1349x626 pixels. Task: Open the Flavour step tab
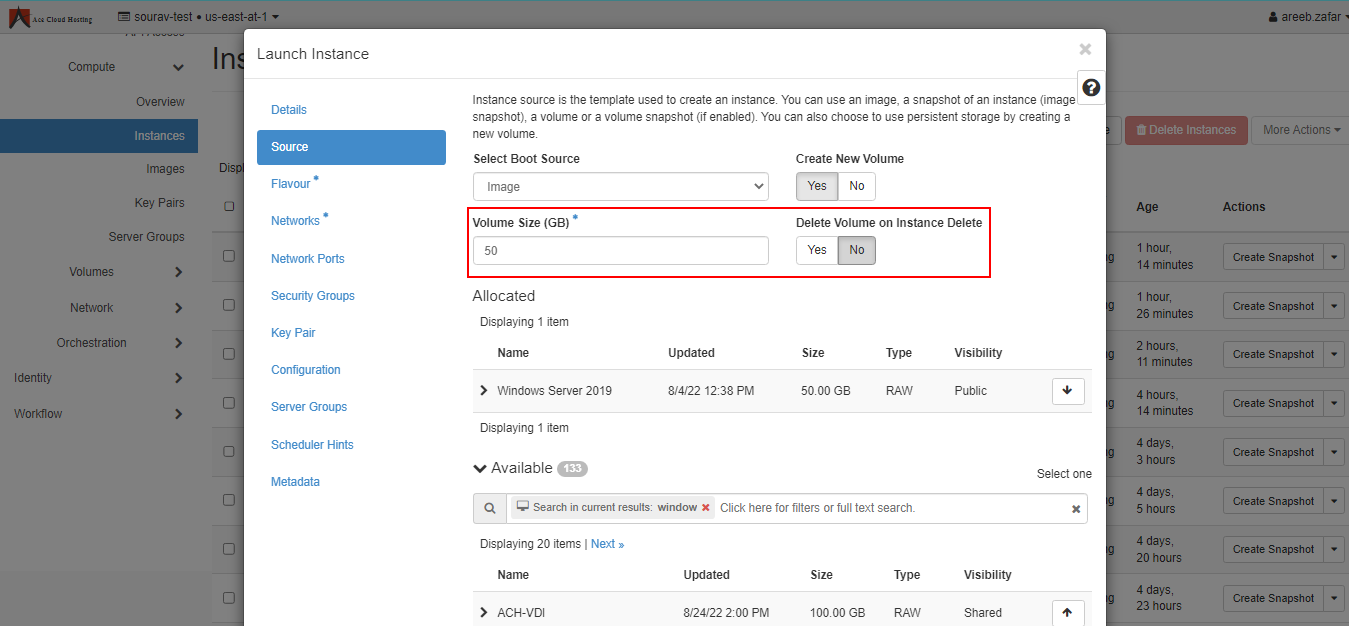pos(291,184)
